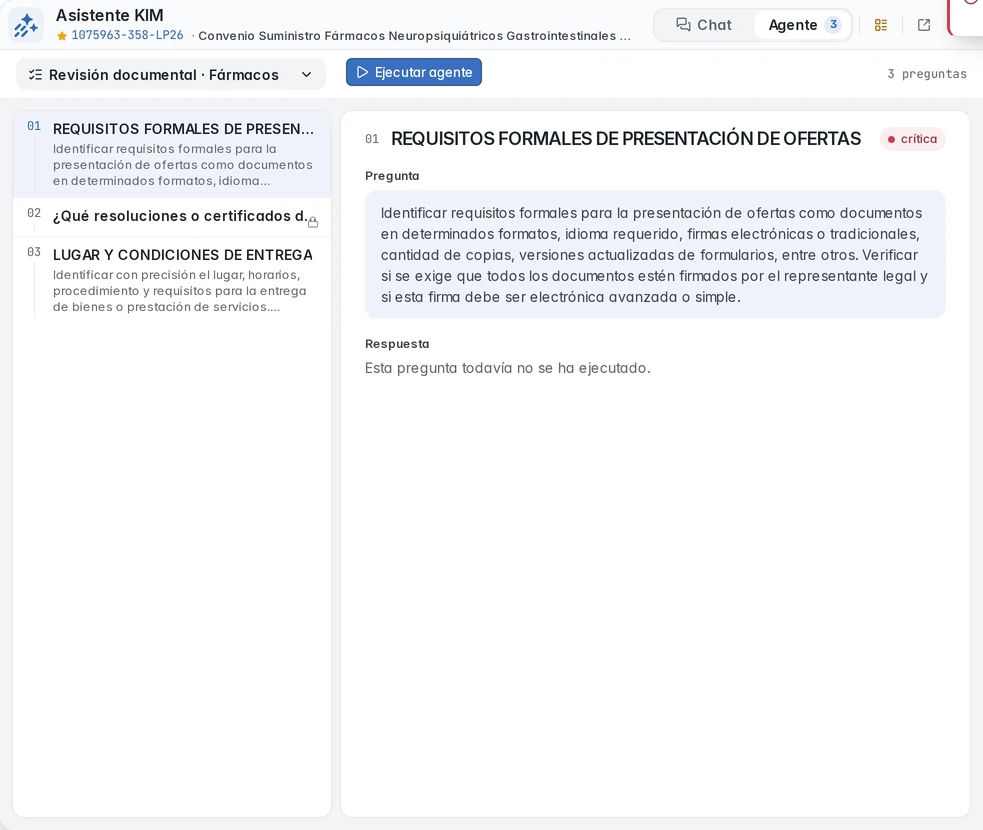This screenshot has height=830, width=983.
Task: Click the crítica priority badge
Action: click(913, 139)
